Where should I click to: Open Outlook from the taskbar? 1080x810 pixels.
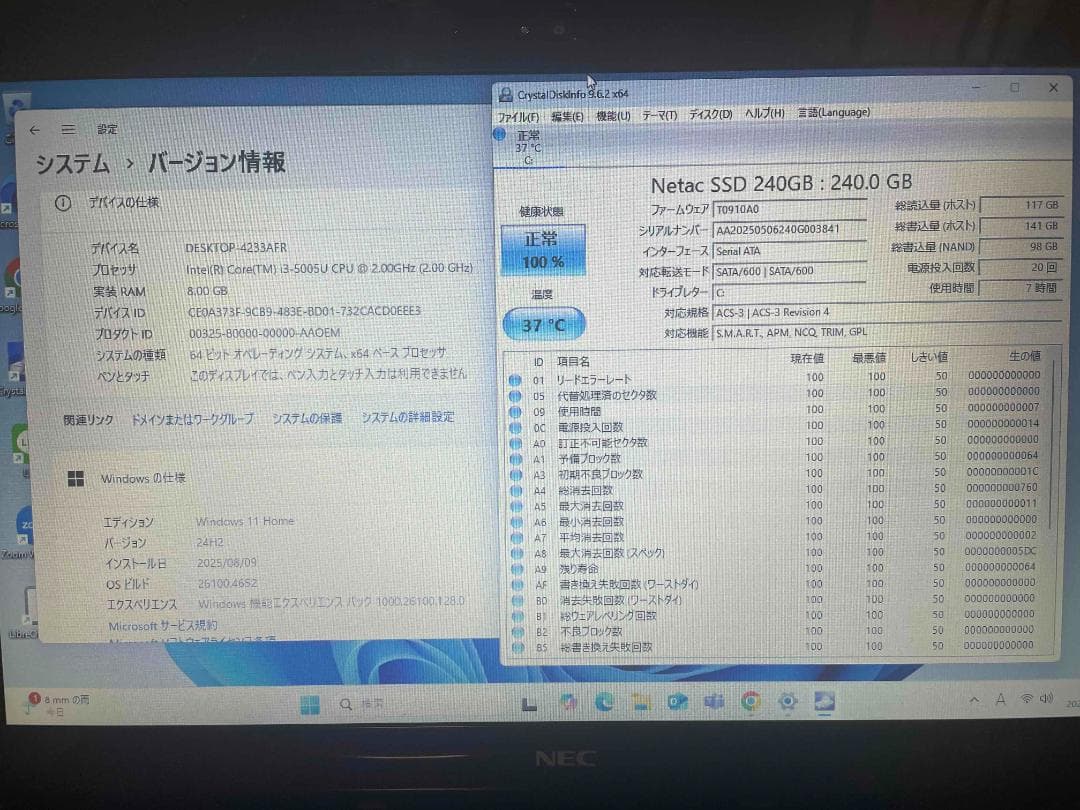click(676, 703)
